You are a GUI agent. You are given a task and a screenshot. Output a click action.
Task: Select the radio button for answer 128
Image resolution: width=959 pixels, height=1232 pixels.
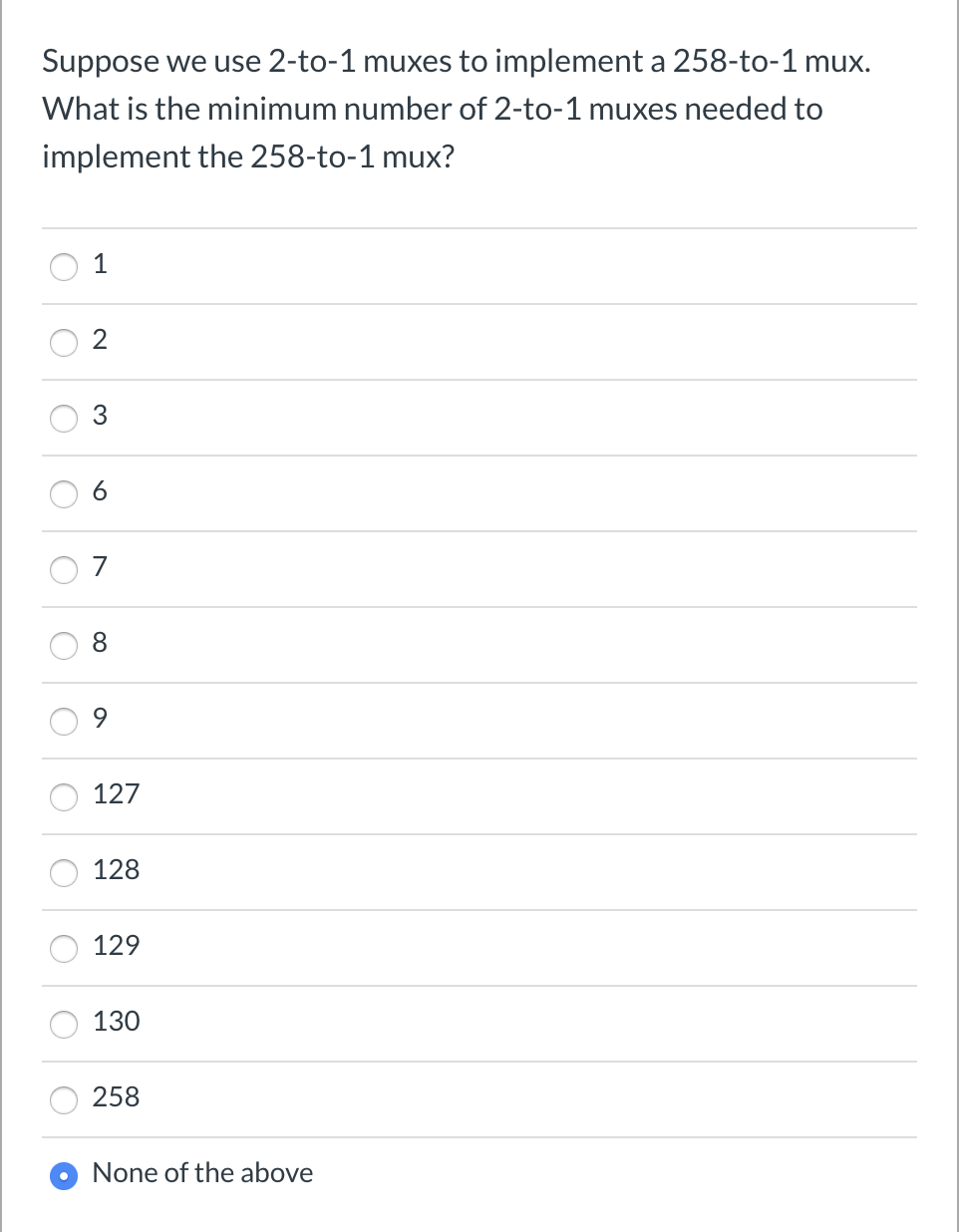[x=64, y=873]
